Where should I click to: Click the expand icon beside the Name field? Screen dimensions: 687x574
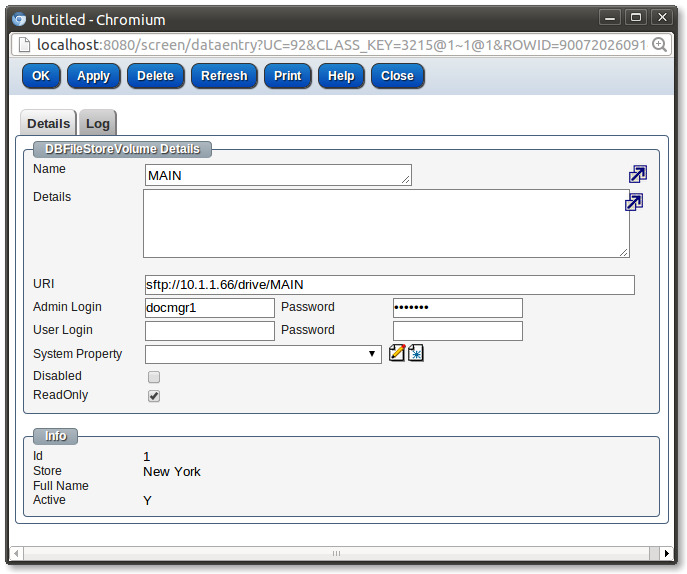click(x=637, y=174)
